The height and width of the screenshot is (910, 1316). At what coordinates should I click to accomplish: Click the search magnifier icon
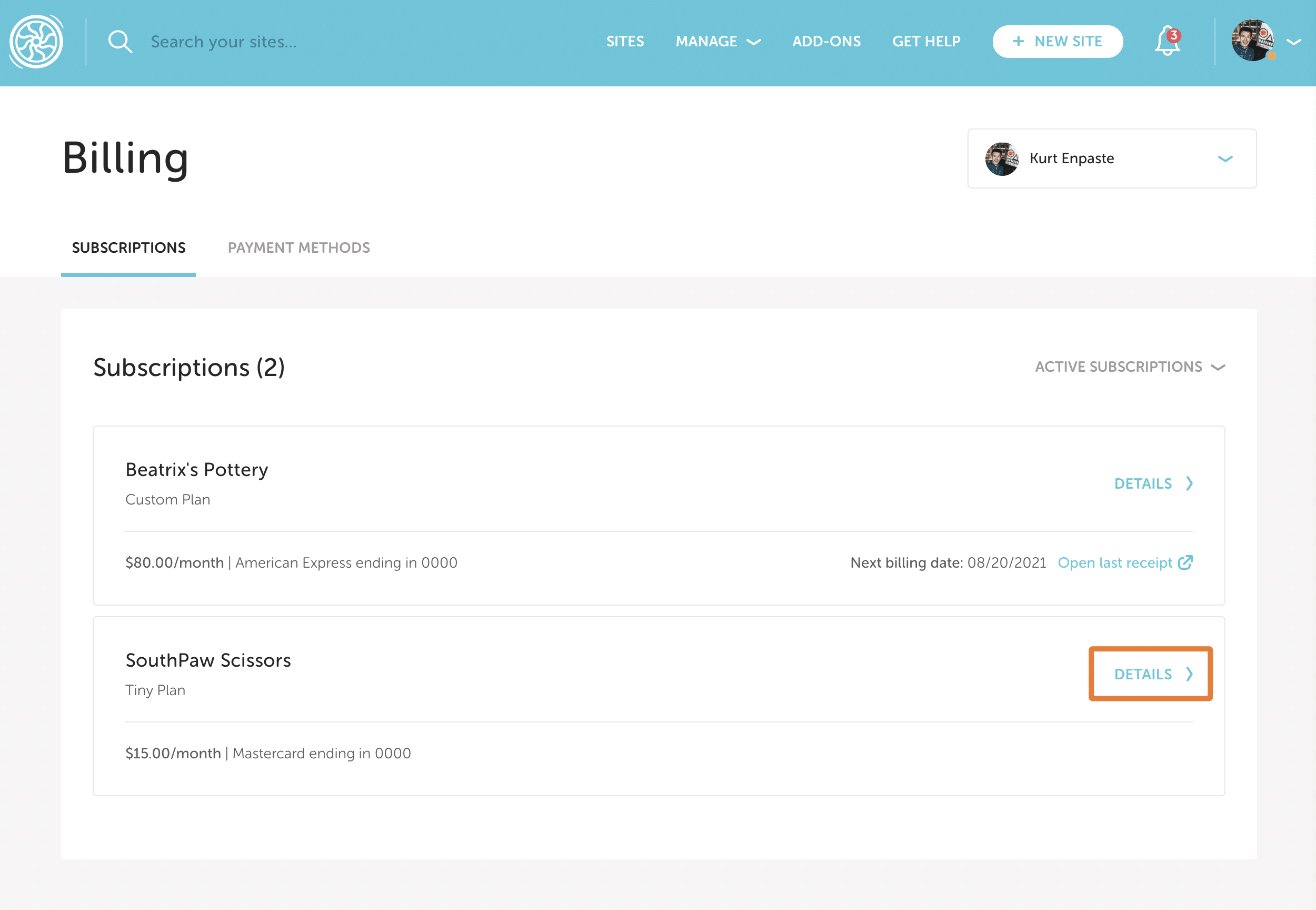click(x=119, y=42)
